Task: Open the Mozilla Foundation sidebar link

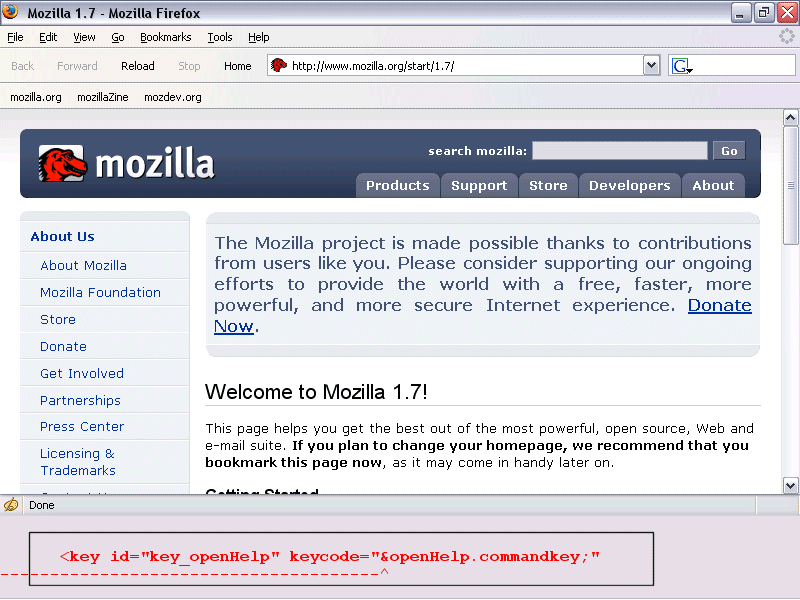Action: (x=100, y=292)
